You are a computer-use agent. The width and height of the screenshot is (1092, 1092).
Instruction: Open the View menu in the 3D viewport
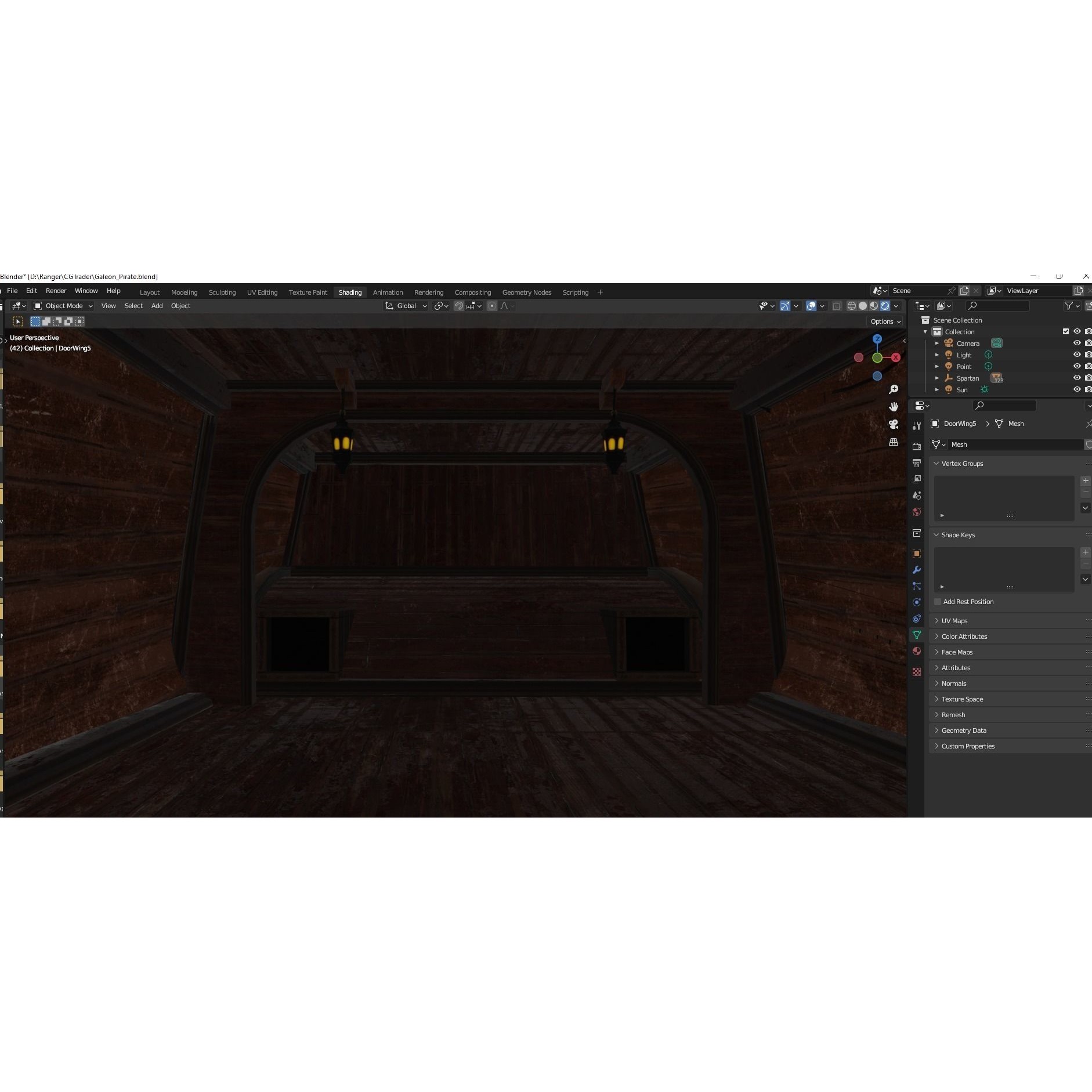point(108,306)
